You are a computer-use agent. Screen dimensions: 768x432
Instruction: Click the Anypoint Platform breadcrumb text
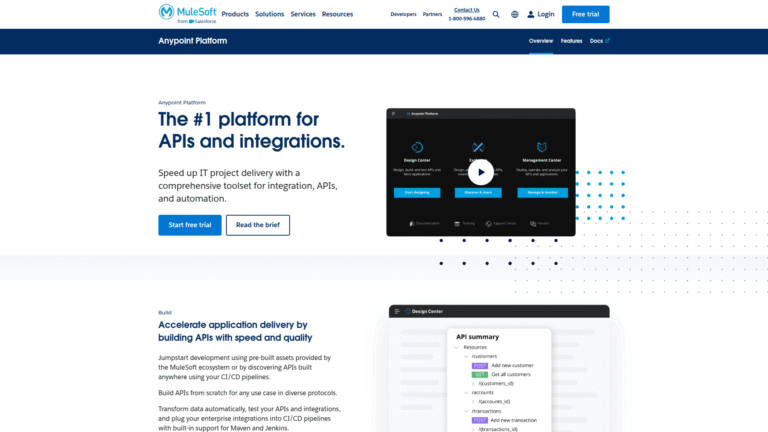coord(182,102)
